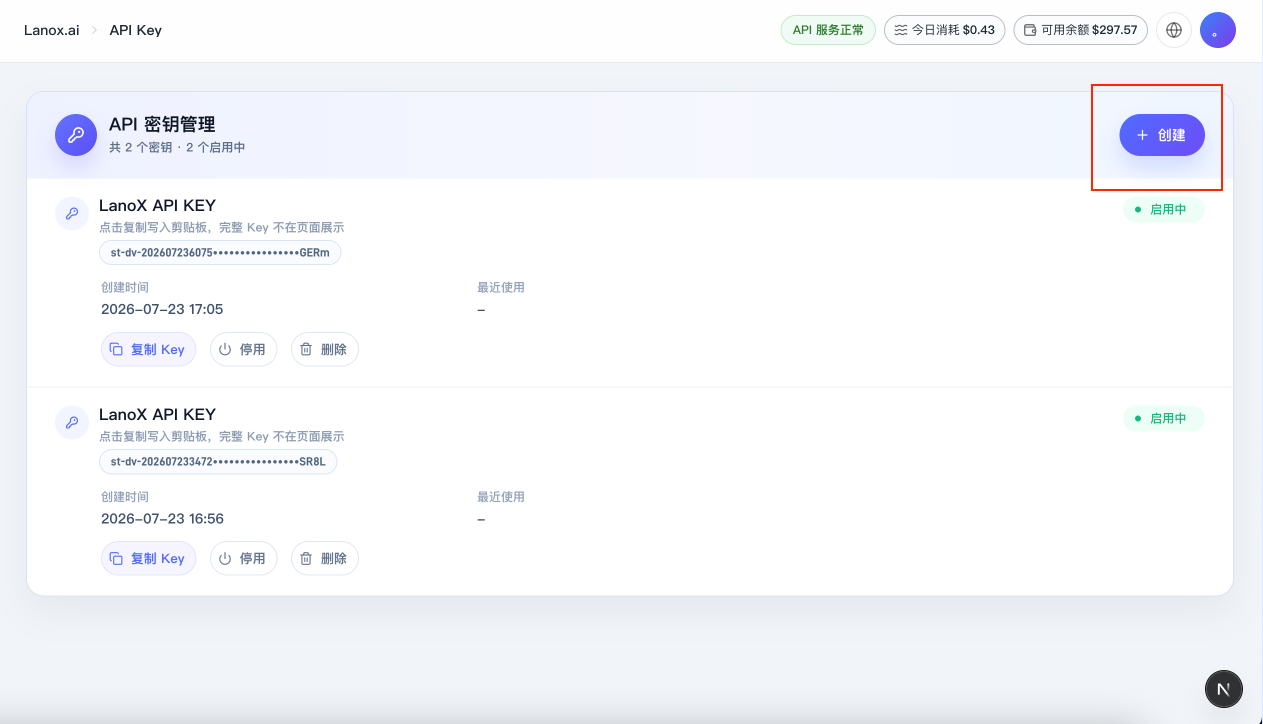
Task: Click 启用中 status of the GERm key
Action: [1164, 209]
